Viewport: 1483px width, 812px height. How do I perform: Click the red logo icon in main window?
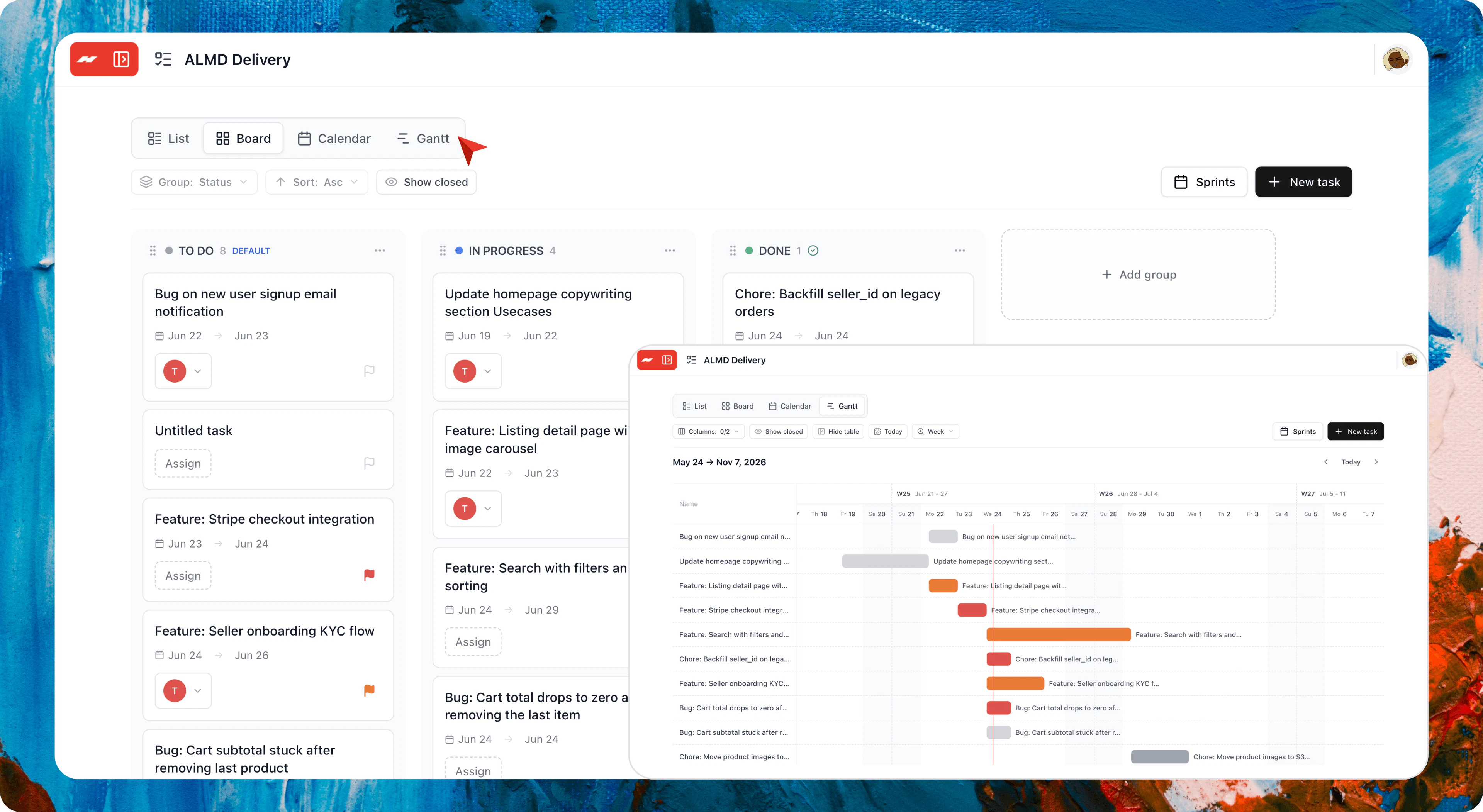pyautogui.click(x=88, y=59)
